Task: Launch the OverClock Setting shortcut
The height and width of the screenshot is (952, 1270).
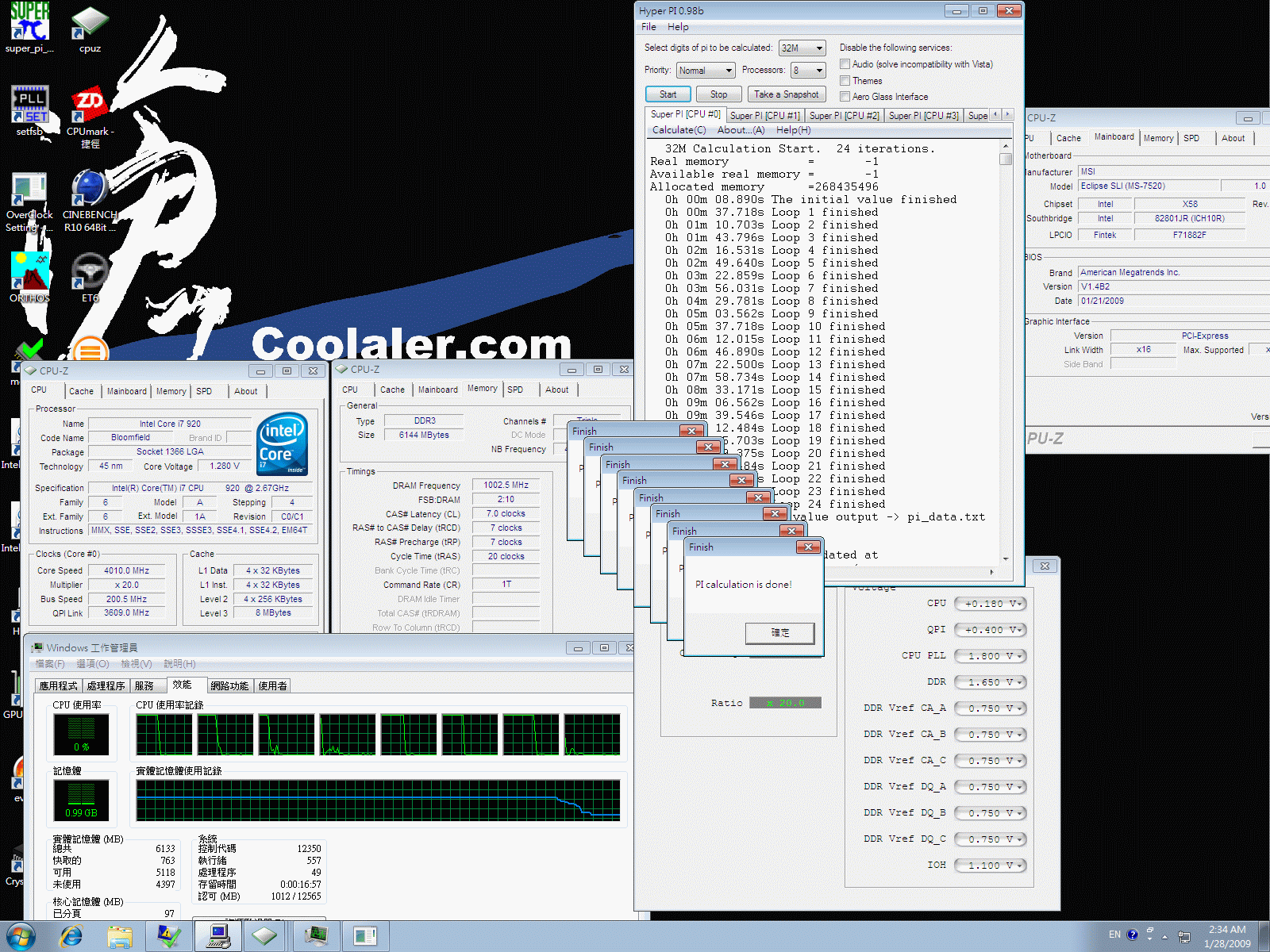Action: point(29,202)
